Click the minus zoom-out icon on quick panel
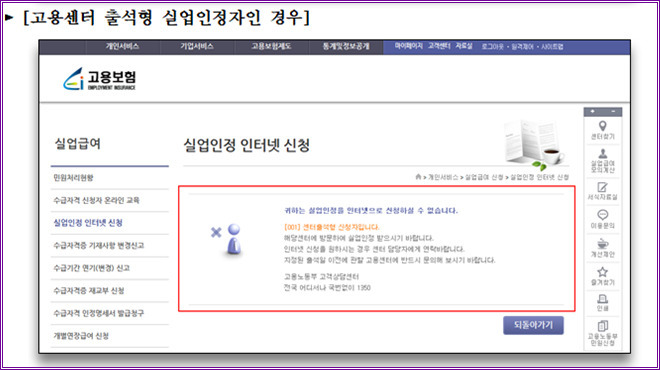 (613, 112)
